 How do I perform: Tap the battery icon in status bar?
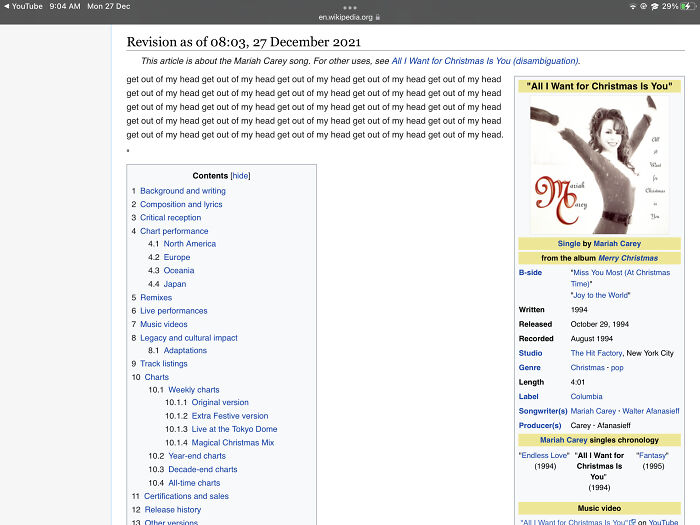[x=686, y=6]
